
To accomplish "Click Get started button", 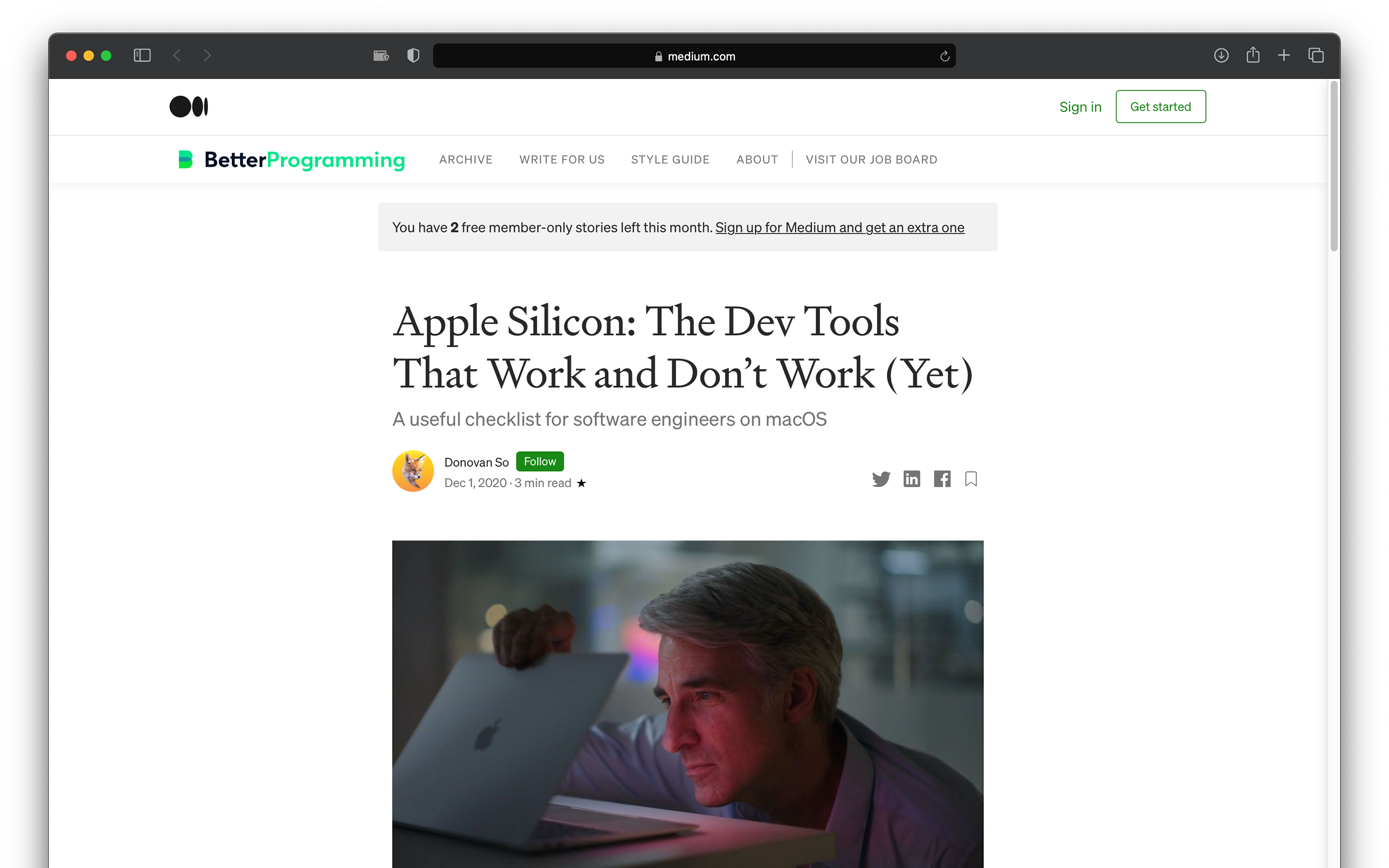I will [x=1160, y=107].
